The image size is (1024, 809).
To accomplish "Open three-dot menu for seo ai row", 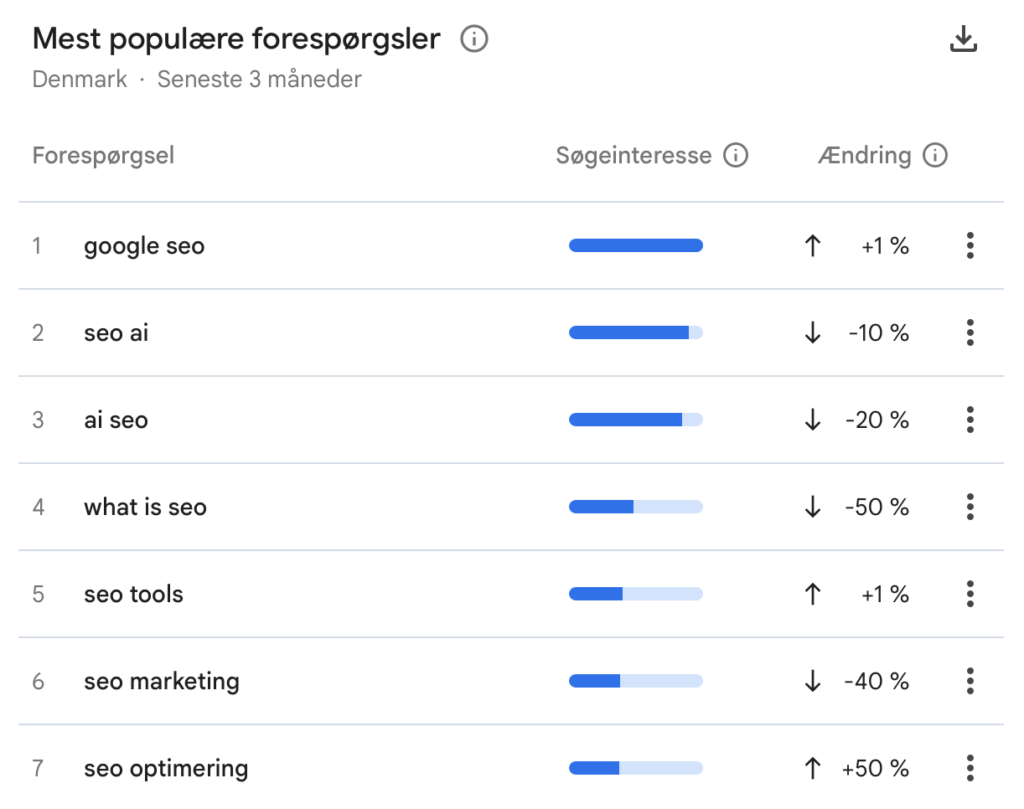I will coord(970,332).
